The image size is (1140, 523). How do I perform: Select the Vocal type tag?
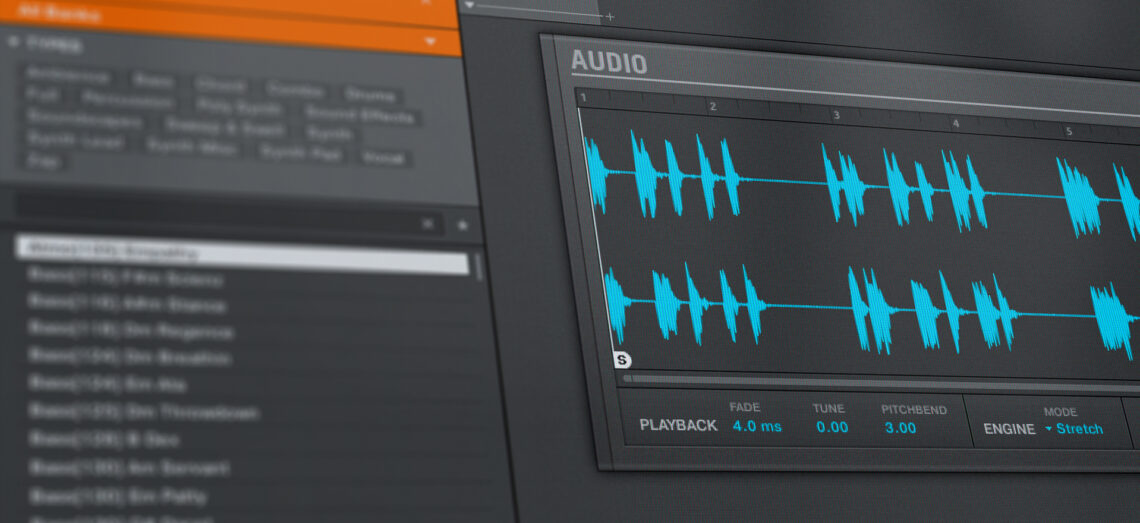click(383, 157)
